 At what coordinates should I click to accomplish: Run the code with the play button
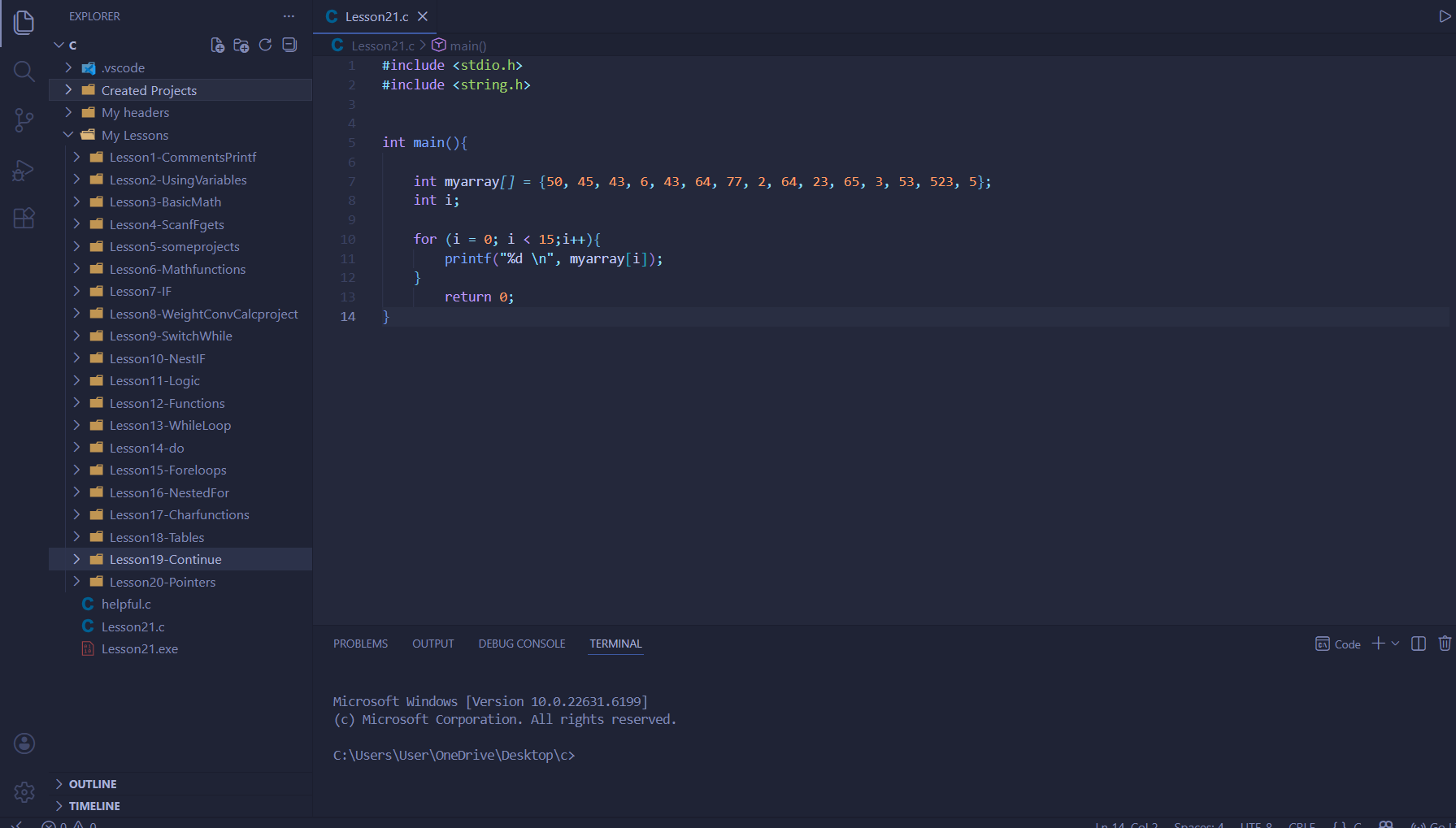[x=1444, y=16]
